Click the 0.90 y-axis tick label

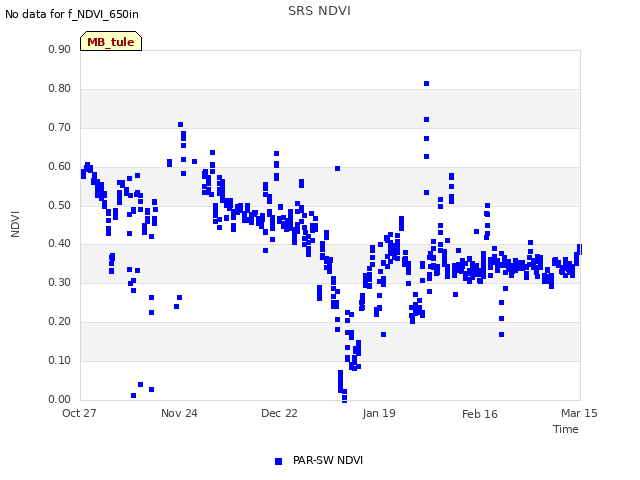point(60,49)
